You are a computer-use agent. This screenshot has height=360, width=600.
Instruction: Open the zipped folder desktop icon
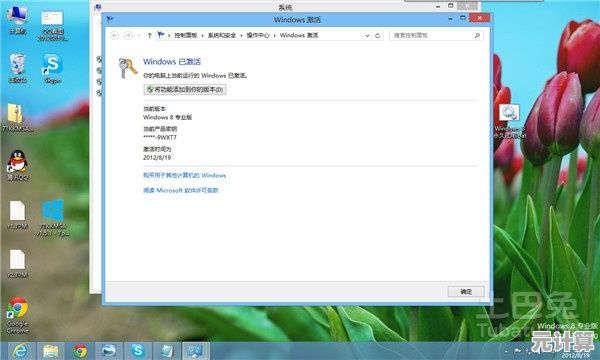pyautogui.click(x=17, y=117)
